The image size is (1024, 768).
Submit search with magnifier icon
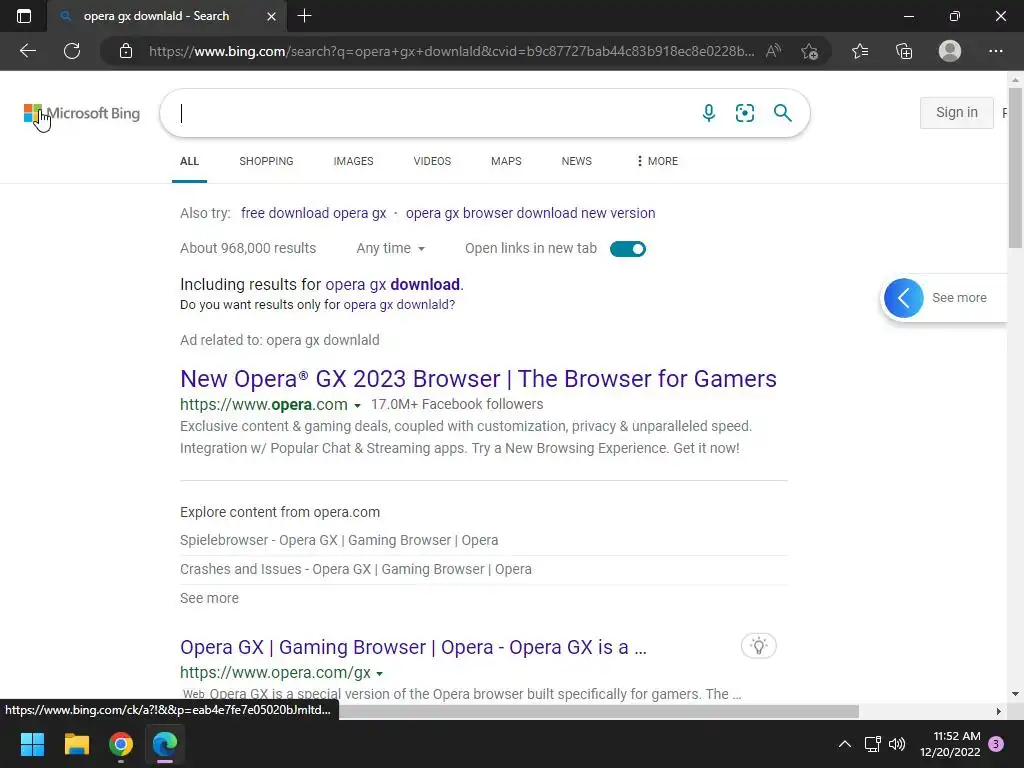[x=782, y=113]
